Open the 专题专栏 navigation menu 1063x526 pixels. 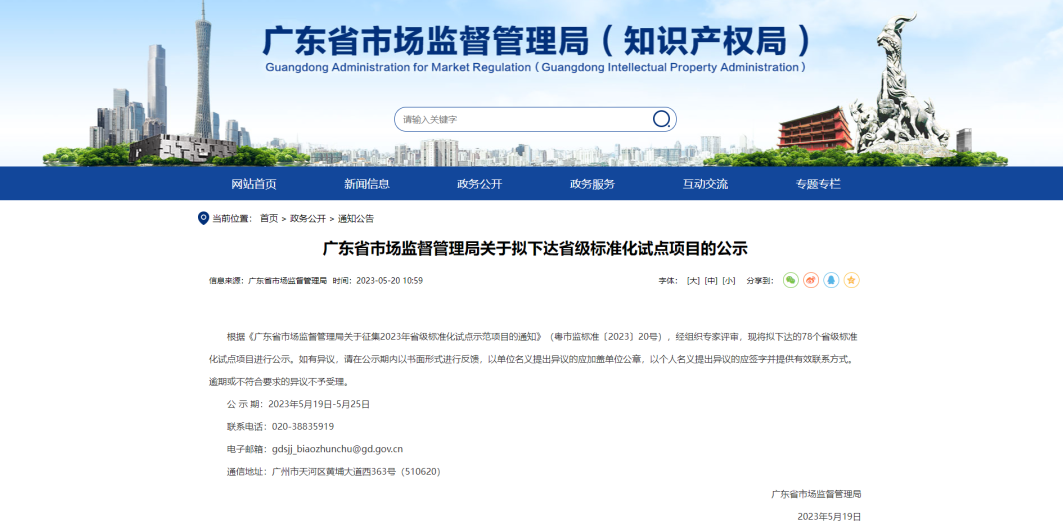[x=819, y=184]
